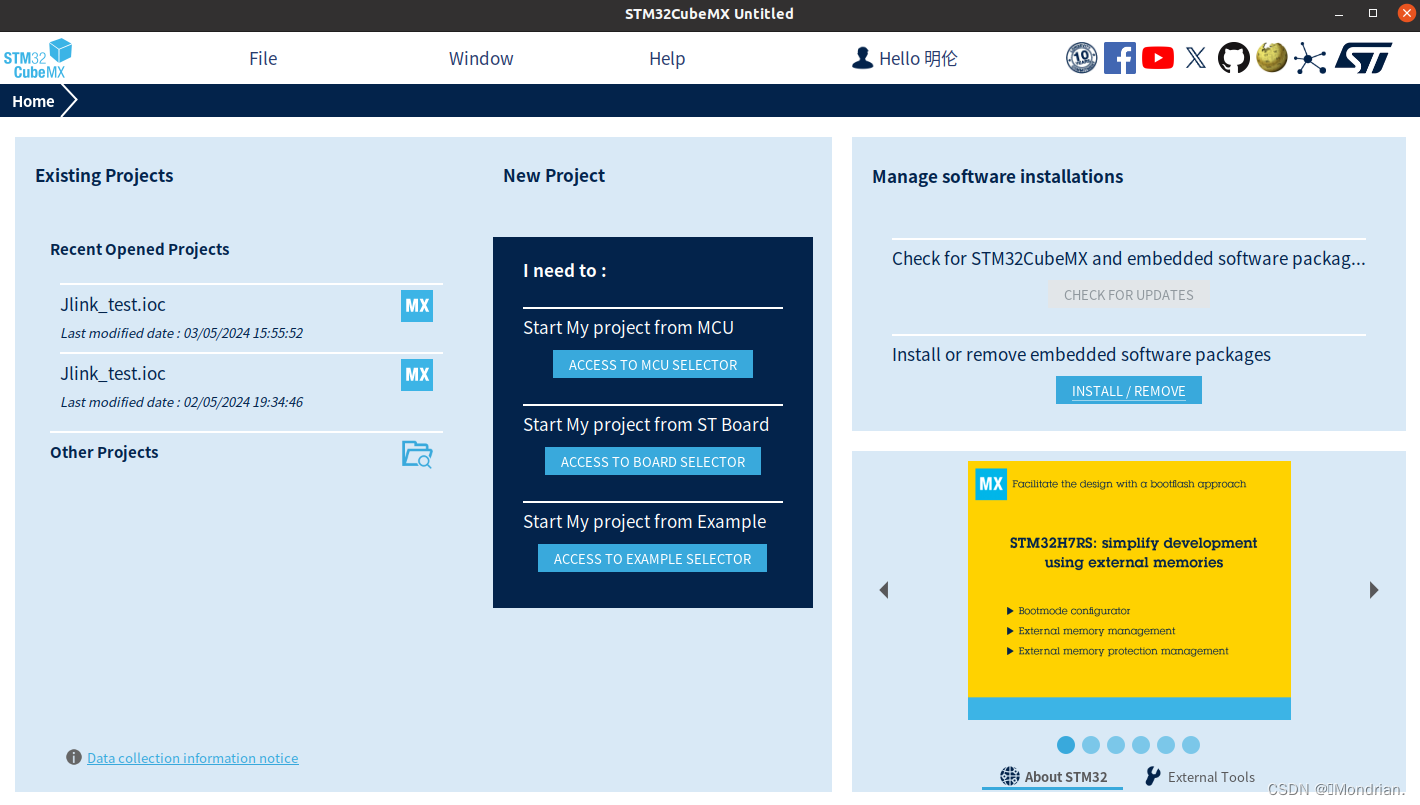1420x805 pixels.
Task: Click 'Install or remove embedded software packages' text
Action: click(x=1081, y=354)
